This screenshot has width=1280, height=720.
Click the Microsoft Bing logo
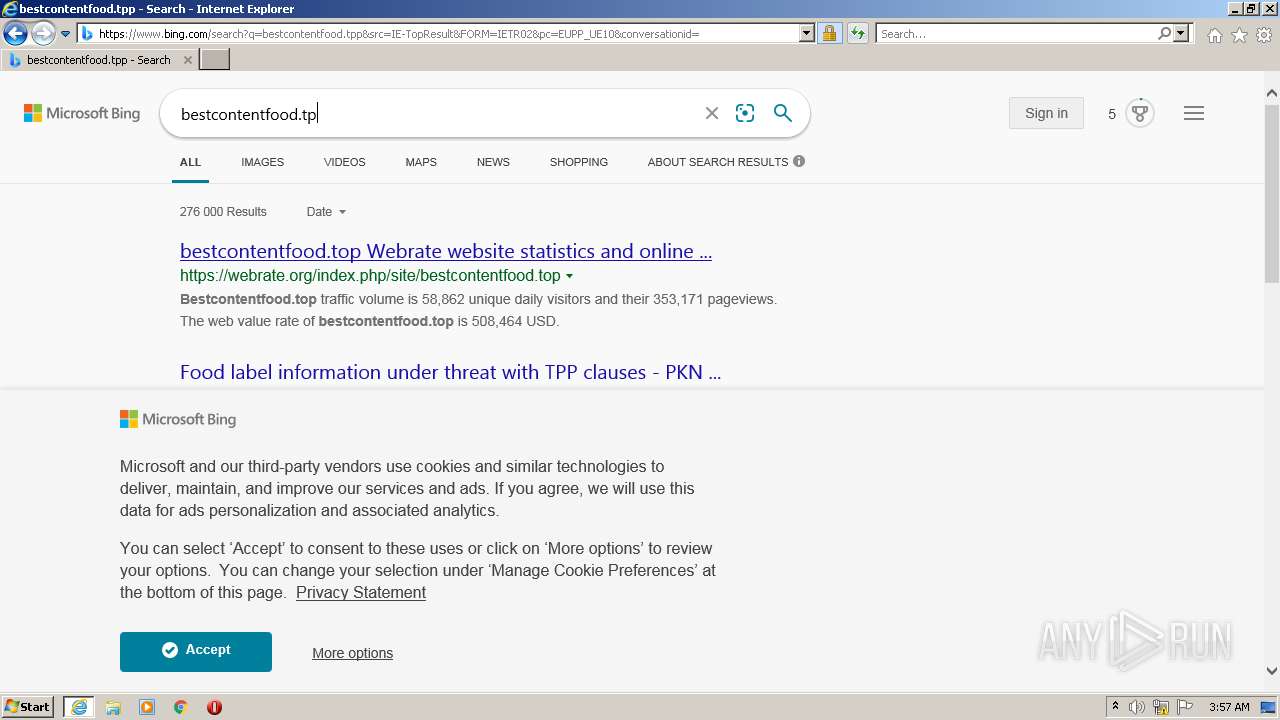click(x=82, y=113)
